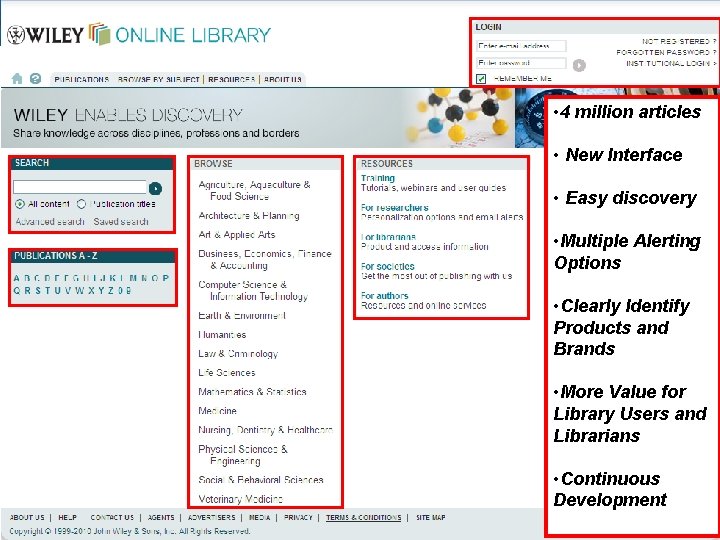Select the All content radio button
The height and width of the screenshot is (540, 720).
[x=20, y=204]
